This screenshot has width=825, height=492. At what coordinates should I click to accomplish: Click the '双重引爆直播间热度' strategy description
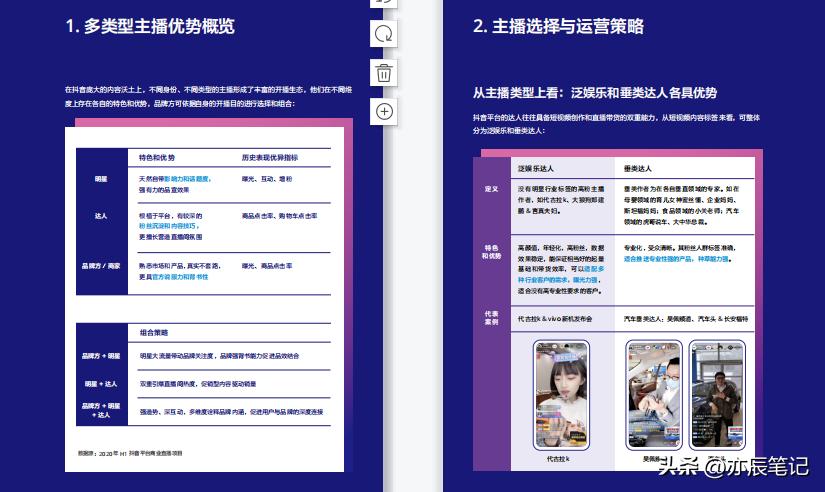198,384
